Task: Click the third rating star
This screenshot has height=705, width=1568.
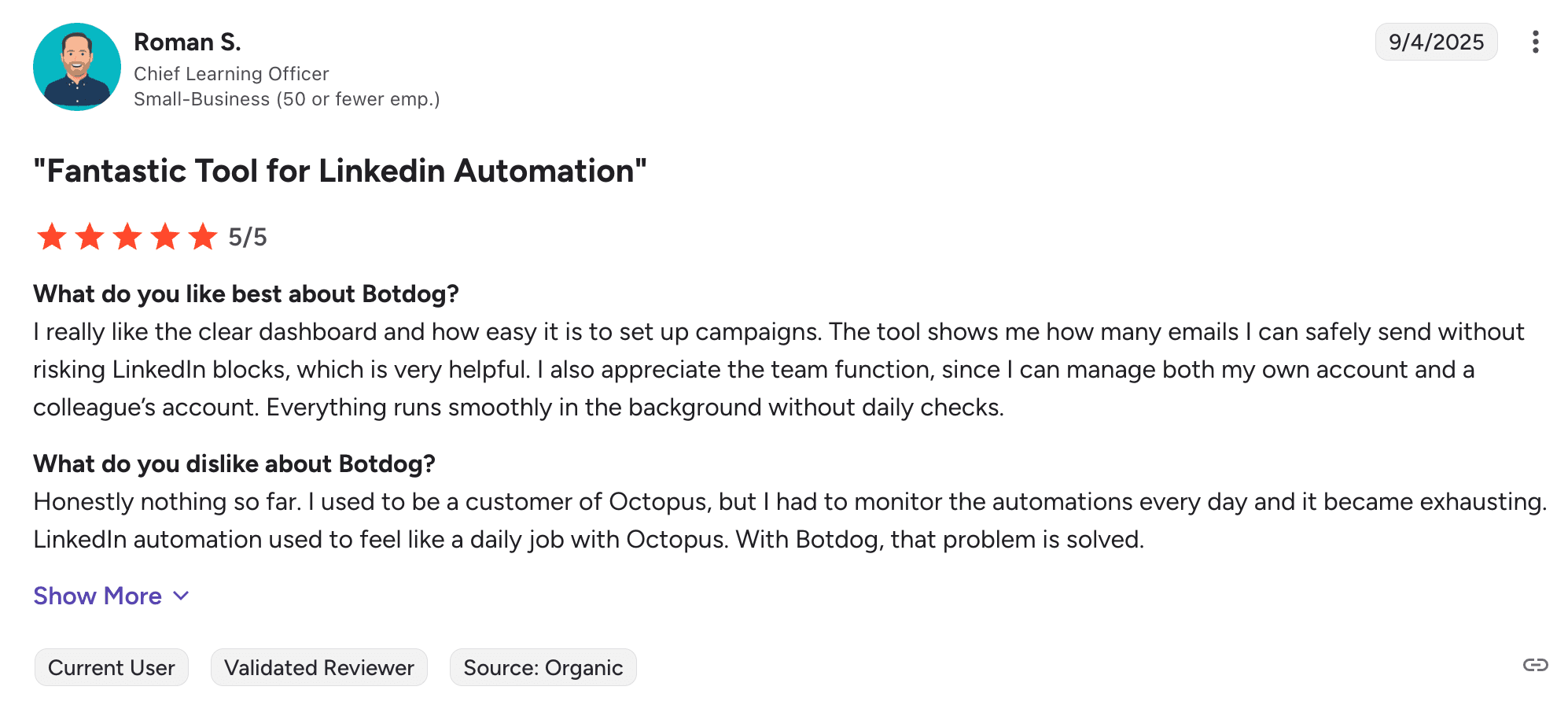Action: (x=127, y=237)
